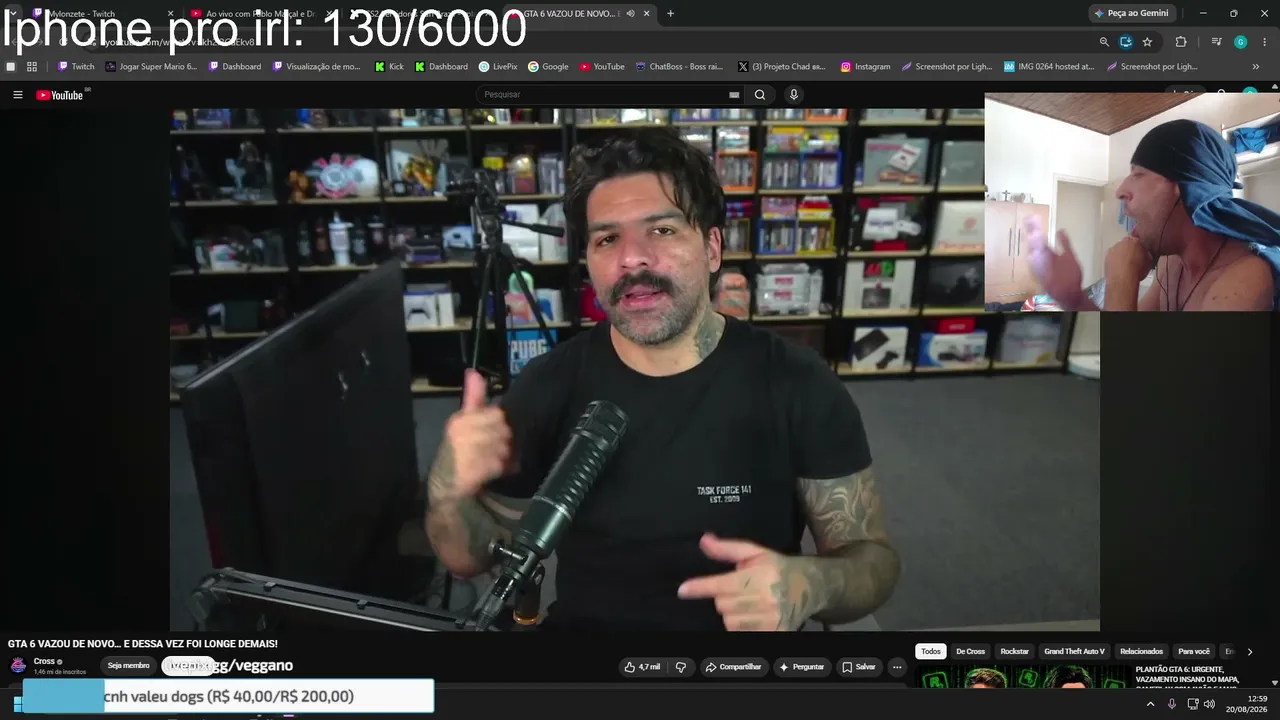Click the Peça ao Gemini button

click(x=1132, y=14)
